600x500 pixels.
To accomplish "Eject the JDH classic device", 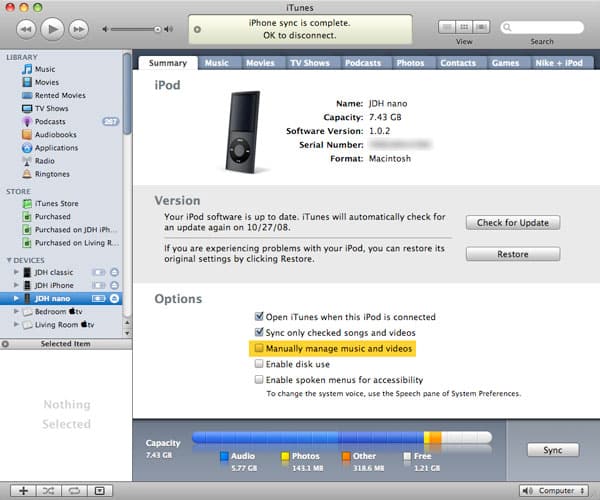I will pos(114,272).
